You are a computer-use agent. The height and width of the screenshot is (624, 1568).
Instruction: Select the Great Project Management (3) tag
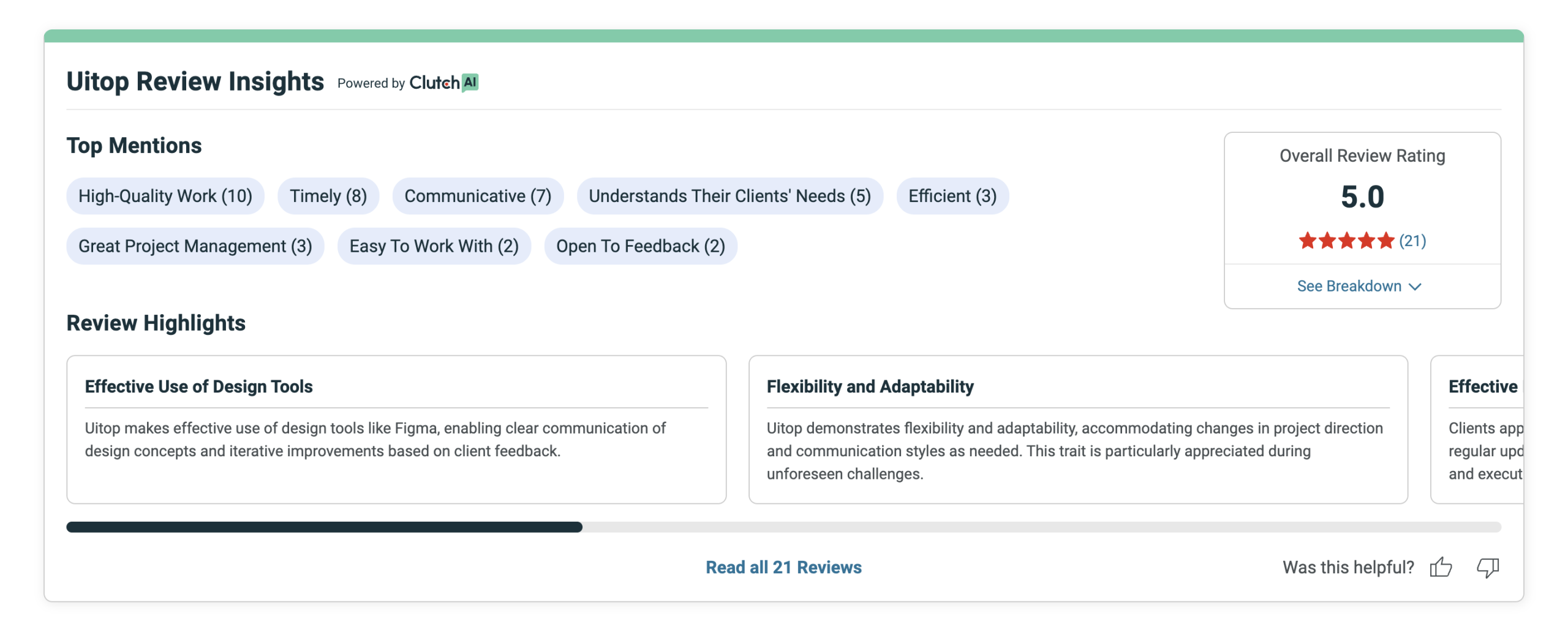point(195,246)
